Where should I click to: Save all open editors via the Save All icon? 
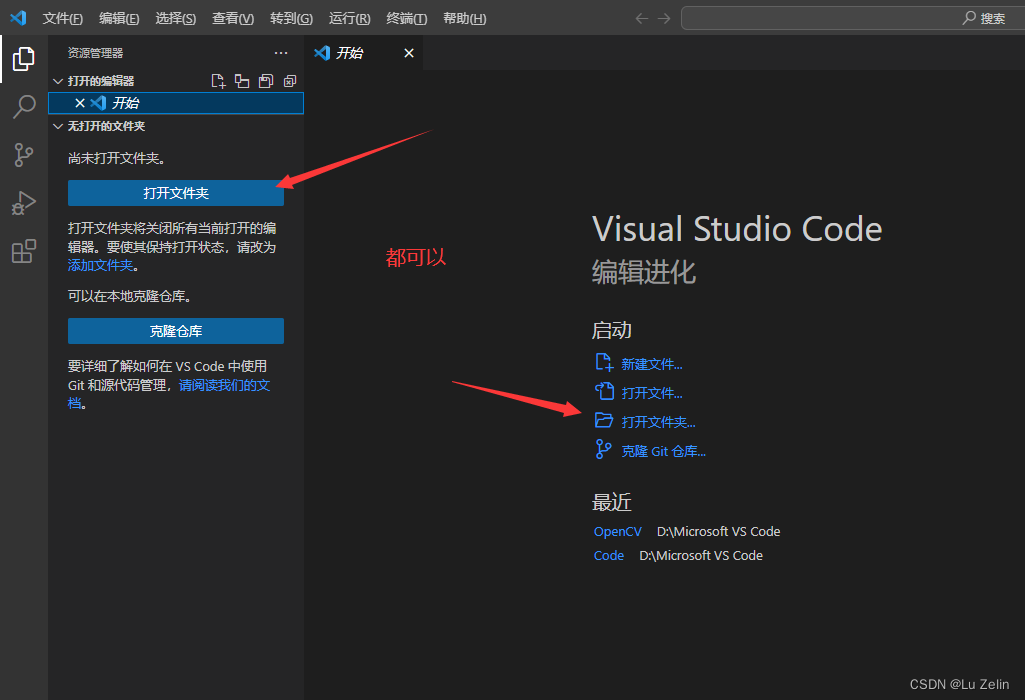tap(265, 81)
